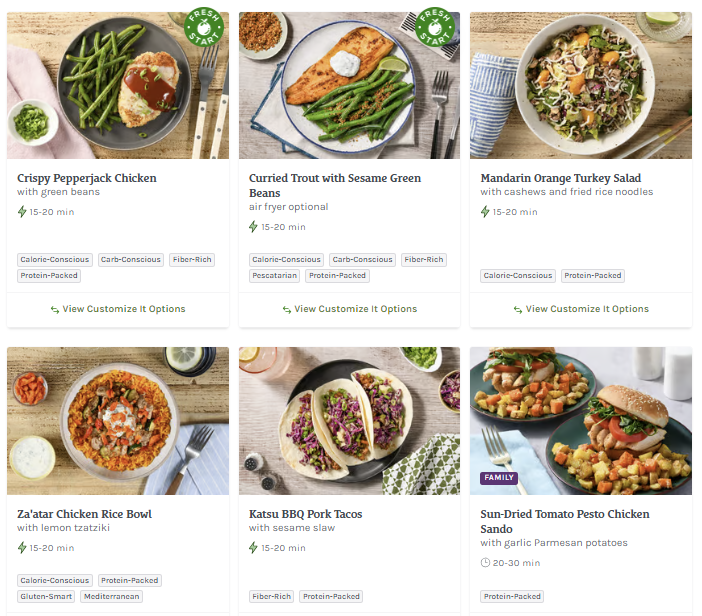Open Katsu BBQ Pork Tacos recipe title
Screen dimensions: 702x616
click(x=305, y=514)
